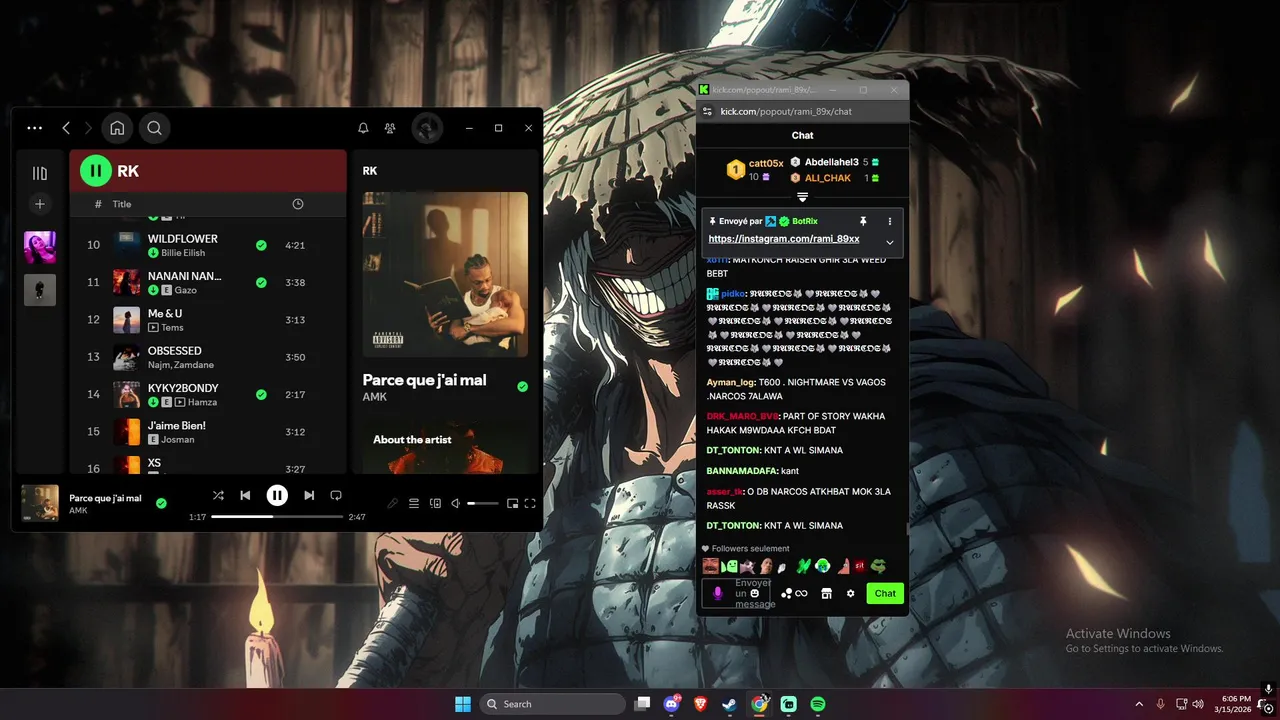Image resolution: width=1280 pixels, height=720 pixels.
Task: Open artist link Hamza
Action: pyautogui.click(x=201, y=402)
